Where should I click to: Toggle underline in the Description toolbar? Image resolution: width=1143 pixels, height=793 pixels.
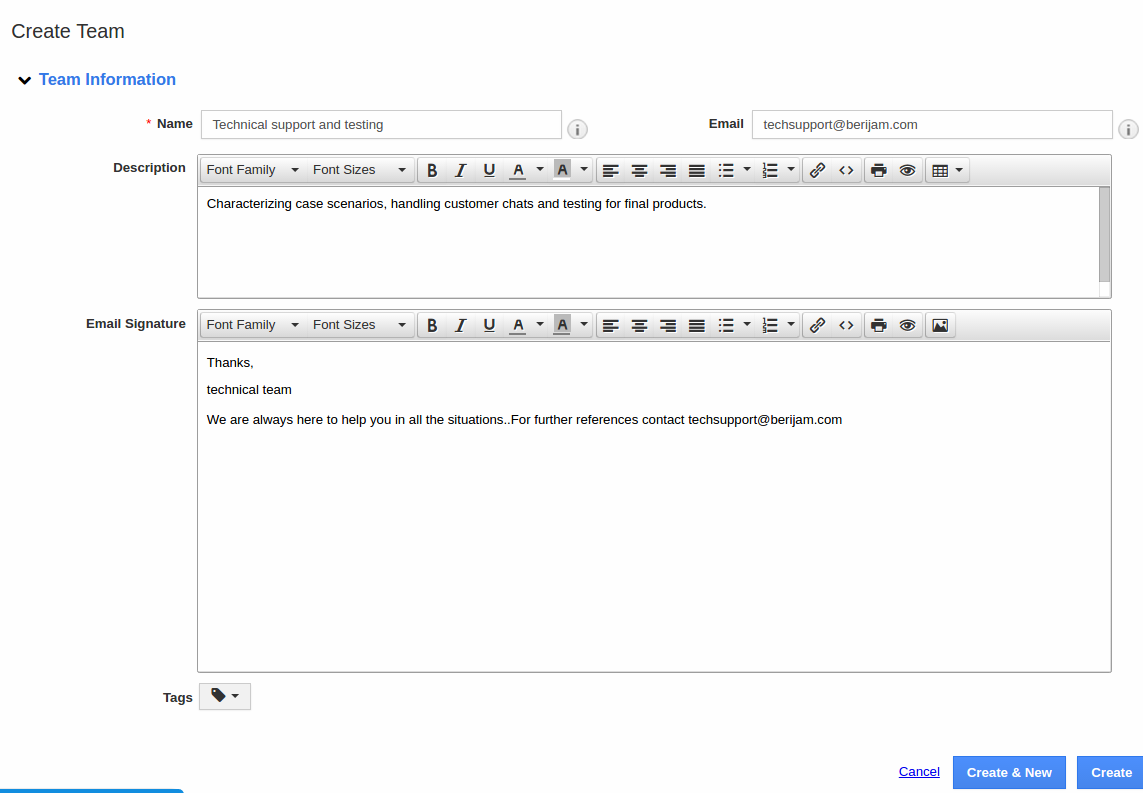tap(489, 171)
